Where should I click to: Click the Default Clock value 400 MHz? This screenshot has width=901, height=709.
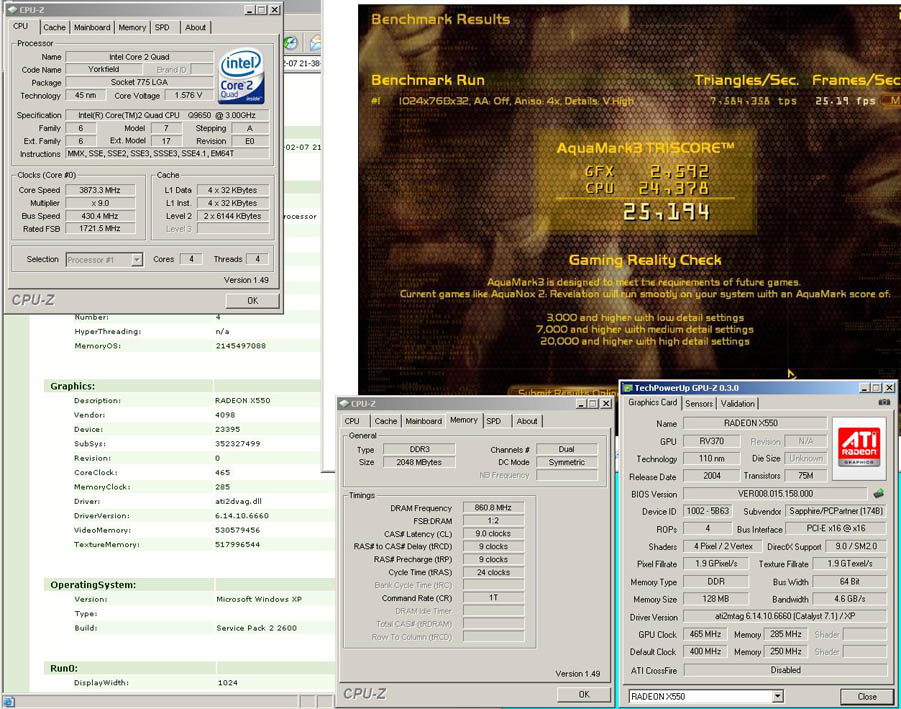pos(705,652)
